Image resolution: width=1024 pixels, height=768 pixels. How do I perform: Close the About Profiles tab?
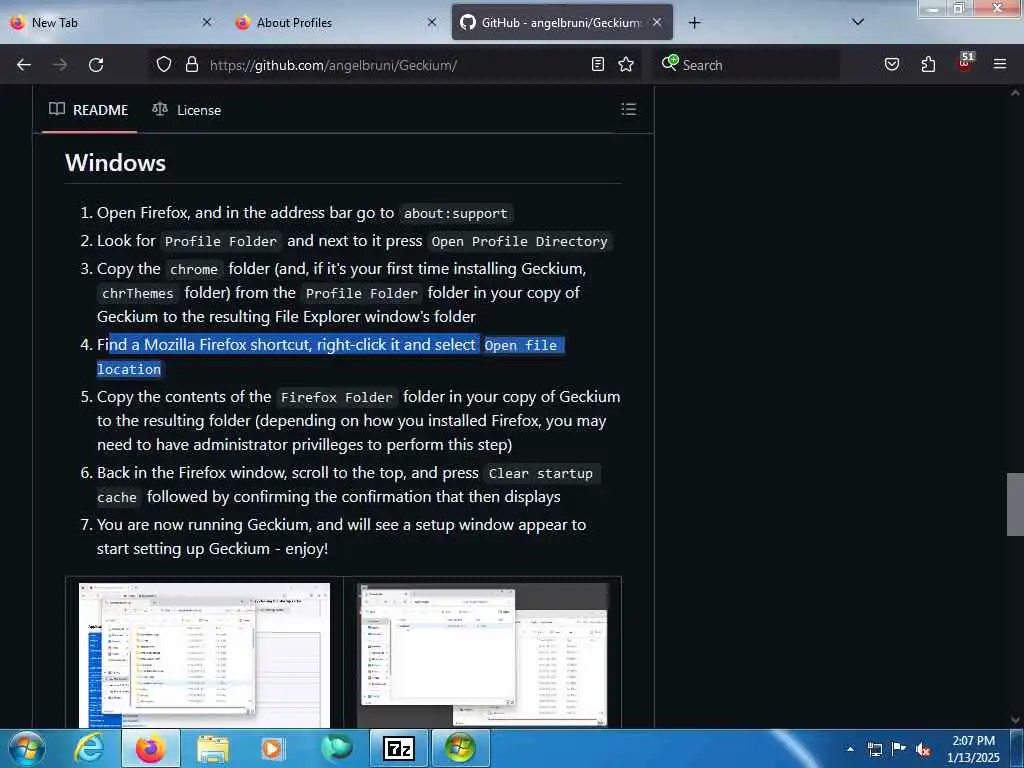(432, 22)
